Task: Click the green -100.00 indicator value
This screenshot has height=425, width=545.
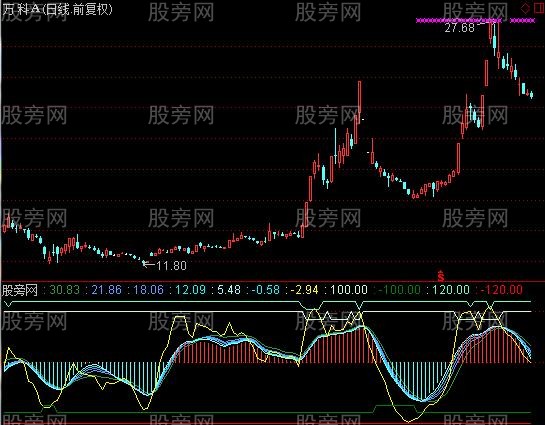Action: pyautogui.click(x=399, y=289)
